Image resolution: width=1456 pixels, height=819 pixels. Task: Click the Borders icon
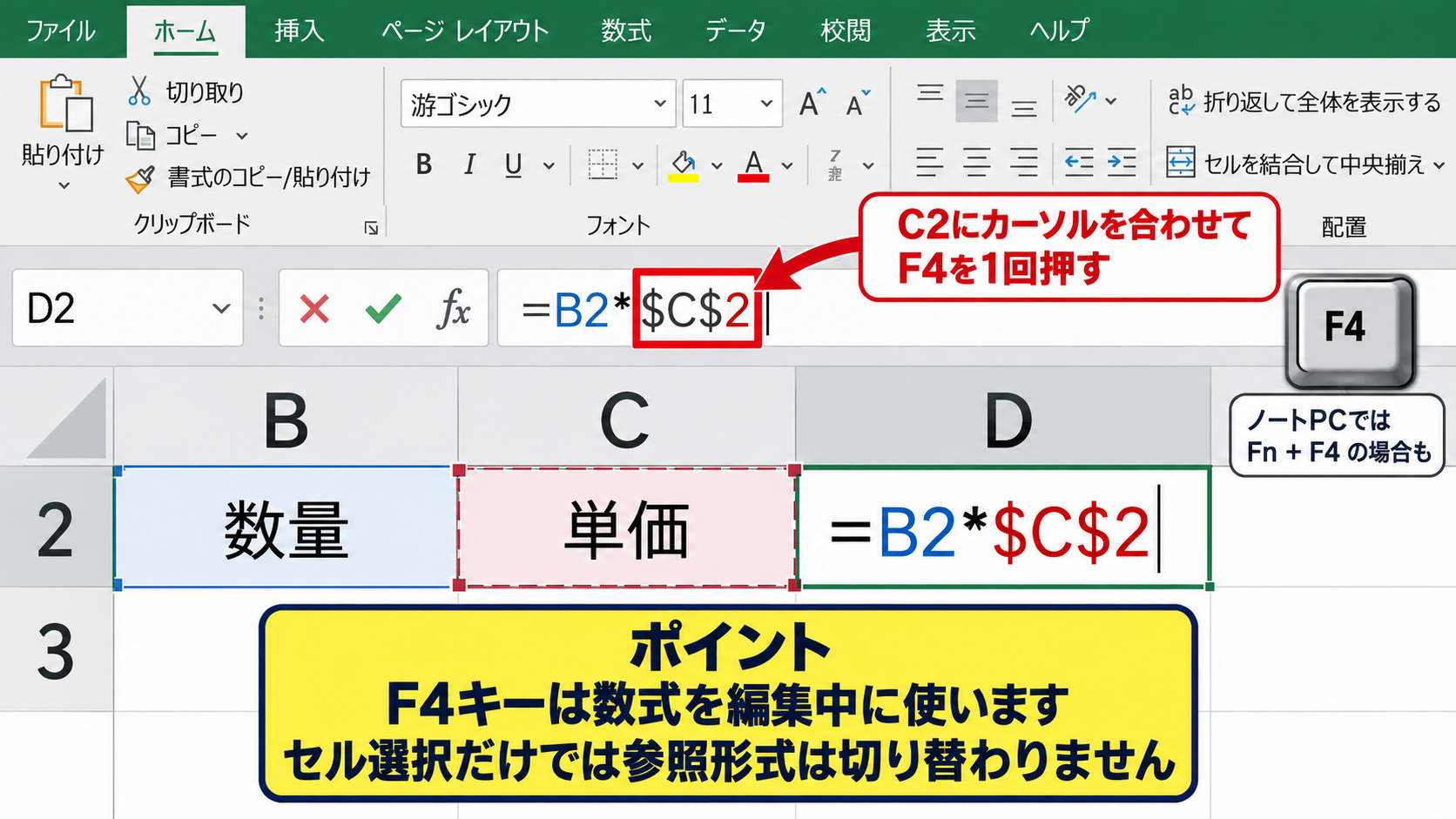click(602, 164)
